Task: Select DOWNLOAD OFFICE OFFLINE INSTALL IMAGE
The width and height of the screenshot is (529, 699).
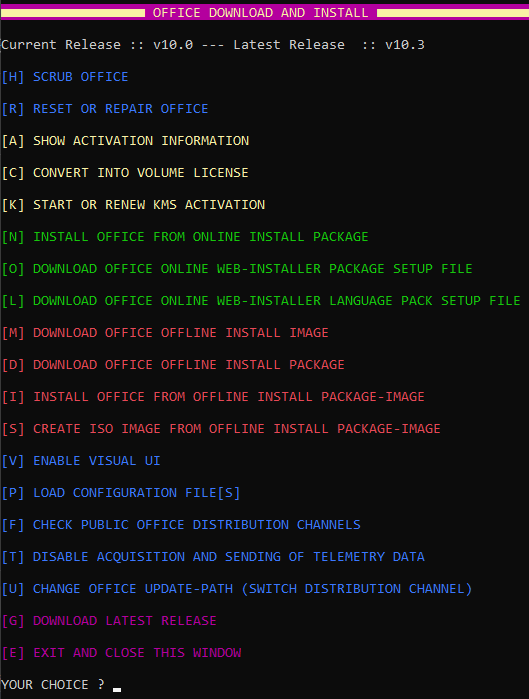Action: (165, 333)
